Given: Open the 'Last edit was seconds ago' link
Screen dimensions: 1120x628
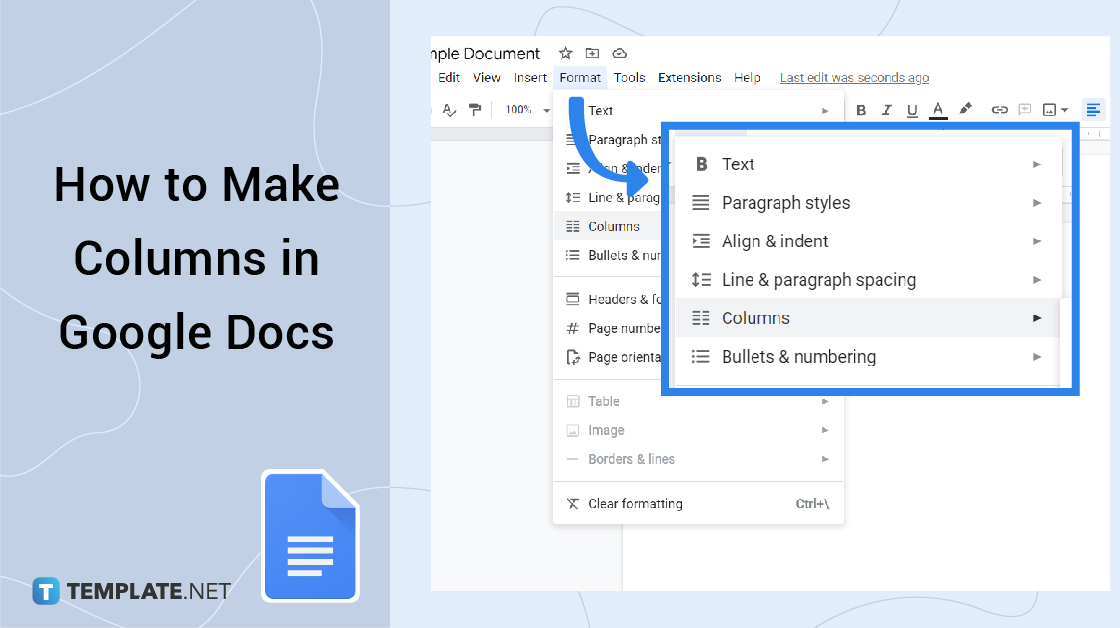Looking at the screenshot, I should coord(854,77).
